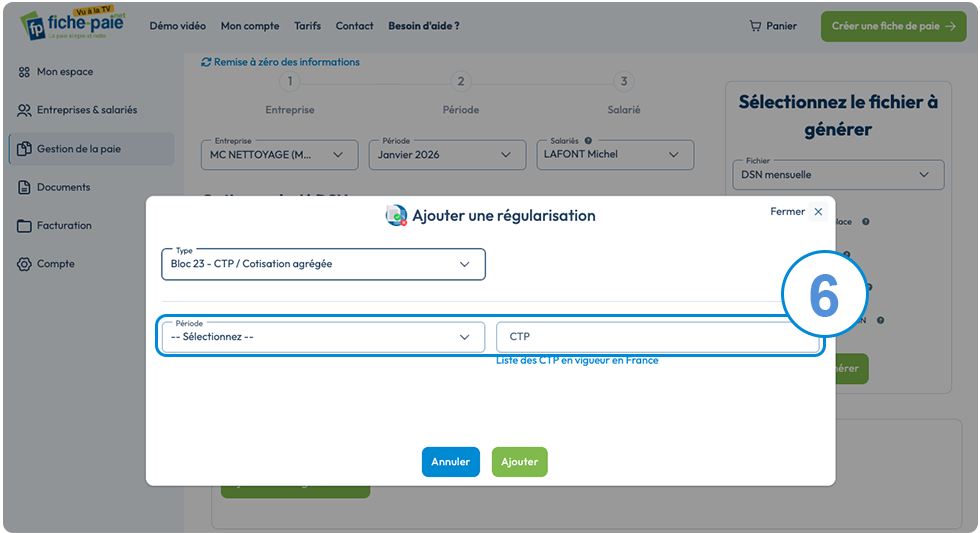
Task: Go to Compte in sidebar
Action: pyautogui.click(x=56, y=264)
